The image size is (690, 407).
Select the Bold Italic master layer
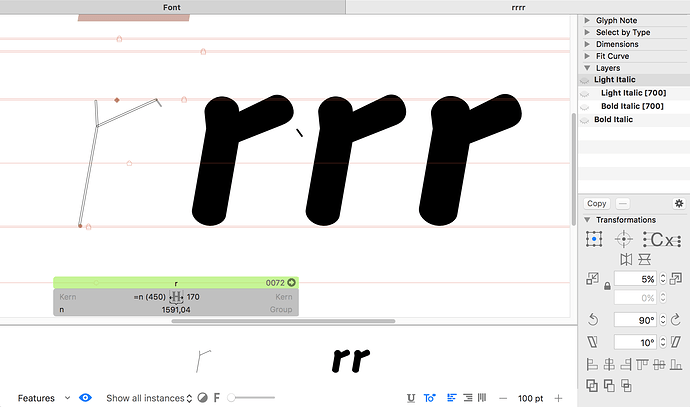(634, 119)
